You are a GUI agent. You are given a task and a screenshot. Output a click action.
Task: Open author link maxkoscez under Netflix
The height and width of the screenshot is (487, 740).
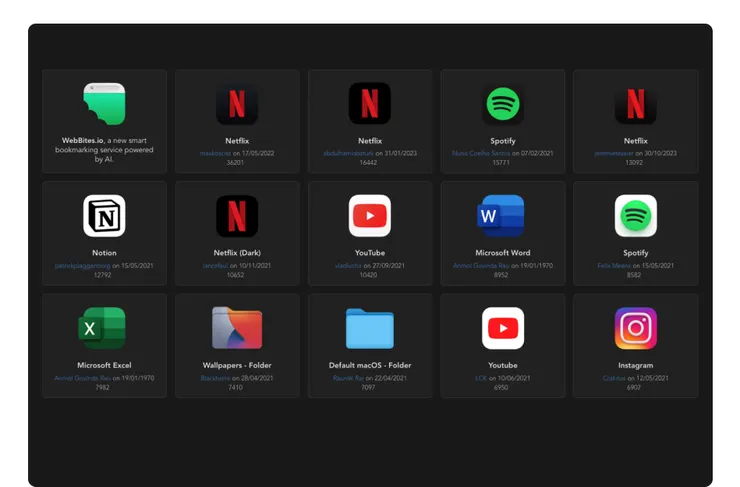pyautogui.click(x=215, y=153)
